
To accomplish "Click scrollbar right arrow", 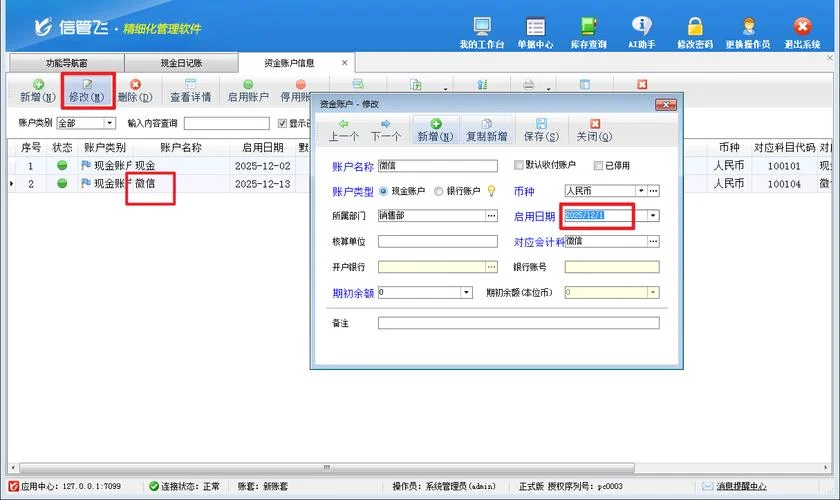I will [x=826, y=468].
